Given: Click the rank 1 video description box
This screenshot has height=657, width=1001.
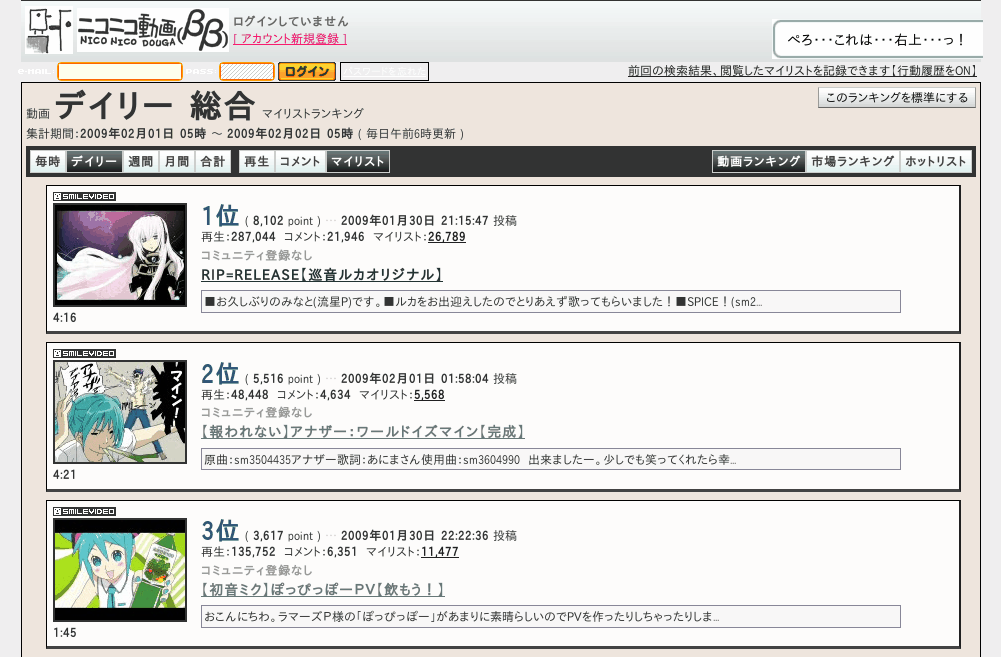Looking at the screenshot, I should click(550, 302).
